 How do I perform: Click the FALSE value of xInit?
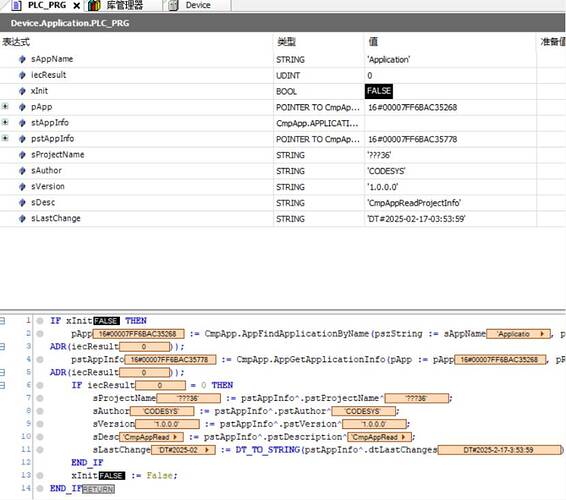tap(379, 91)
